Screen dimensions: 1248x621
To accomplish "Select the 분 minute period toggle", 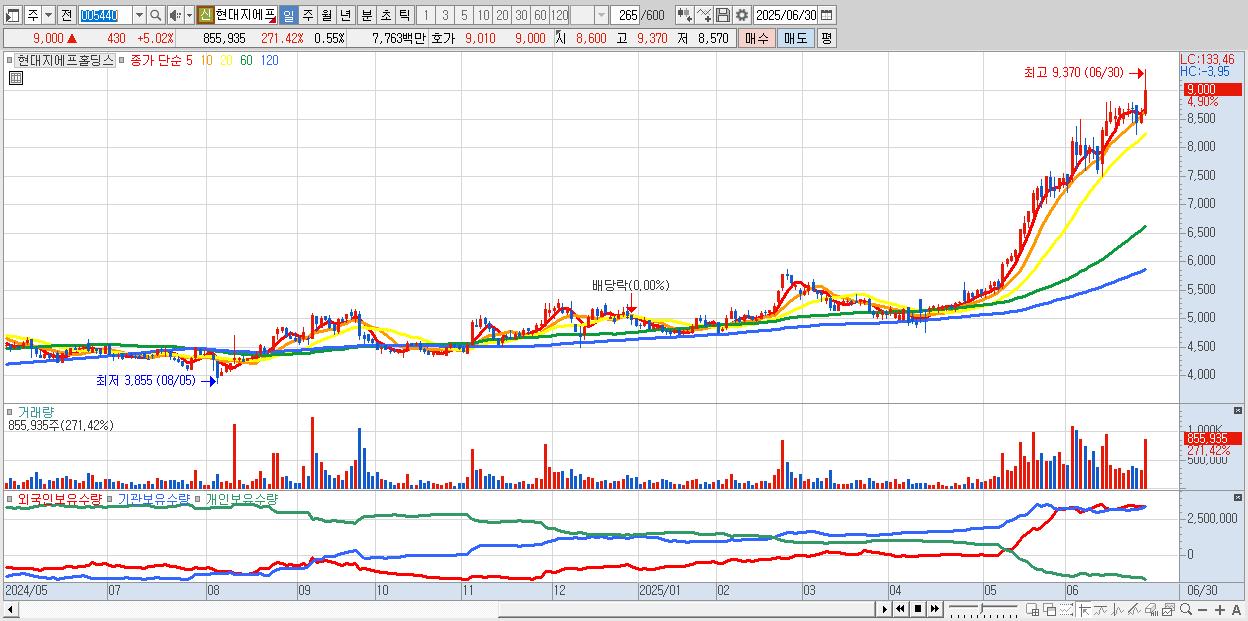I will pos(366,15).
